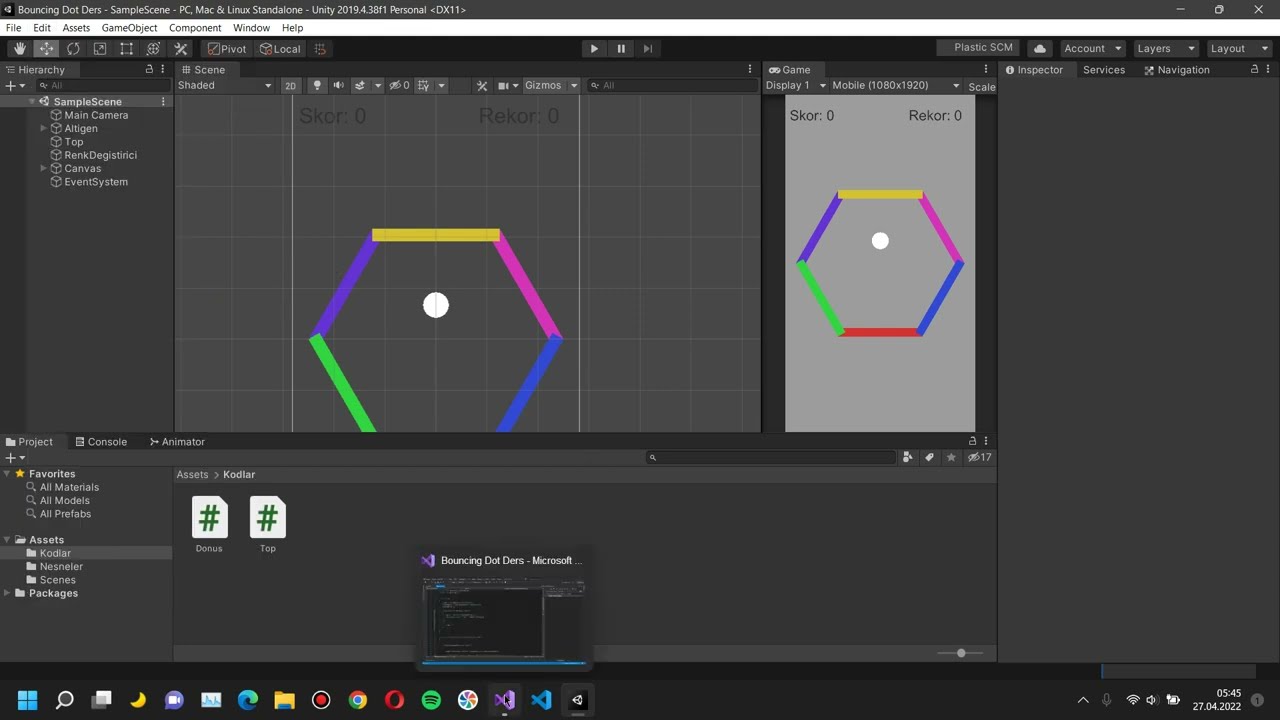
Task: Select EventSystem in Hierarchy
Action: coord(96,182)
